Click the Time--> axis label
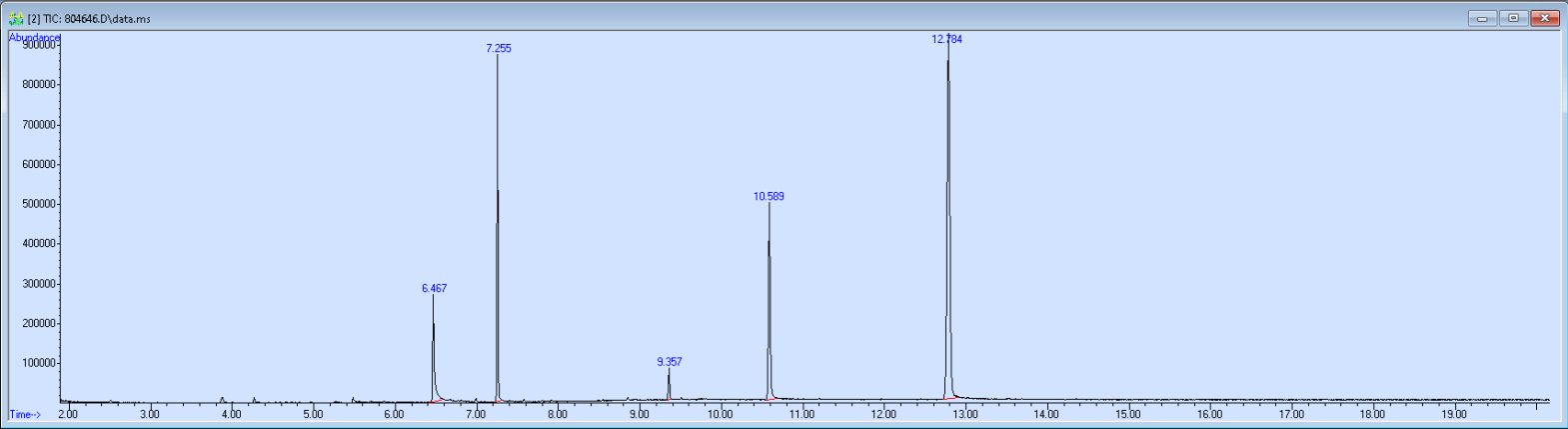The image size is (1568, 429). tap(25, 414)
